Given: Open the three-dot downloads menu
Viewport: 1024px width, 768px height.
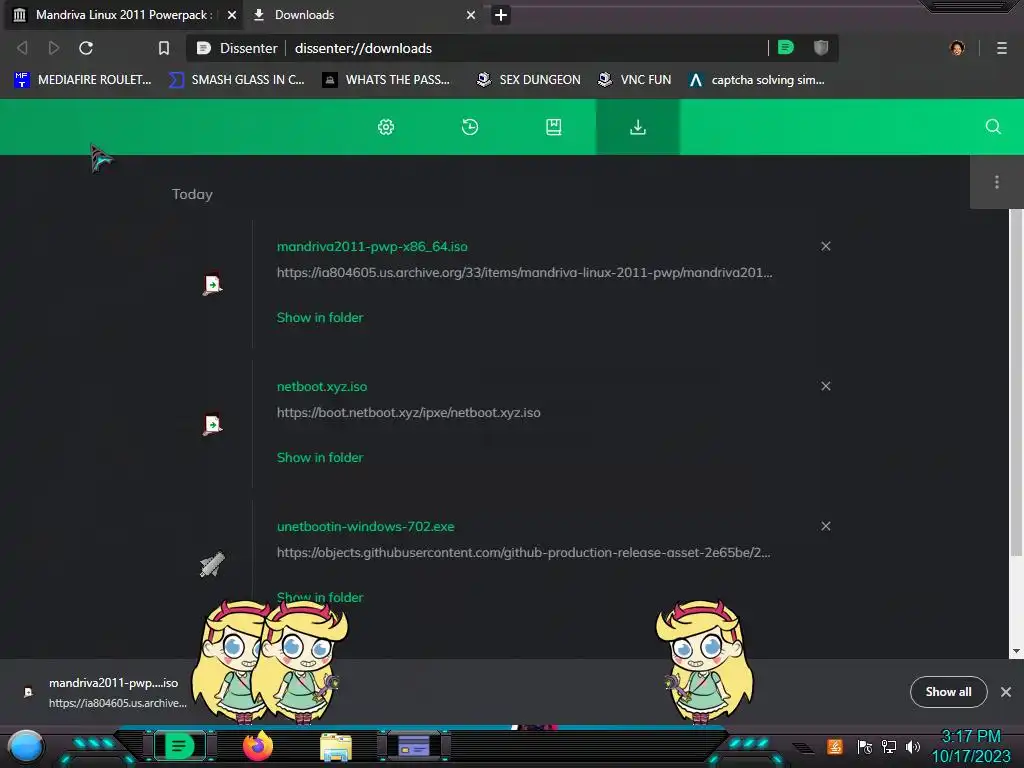Looking at the screenshot, I should coord(997,182).
